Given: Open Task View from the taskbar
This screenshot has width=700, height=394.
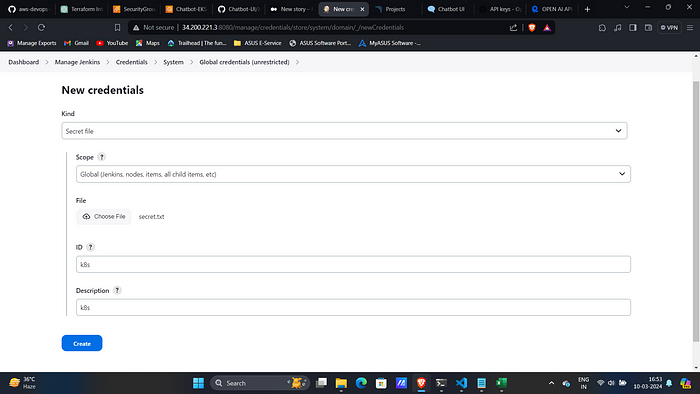Looking at the screenshot, I should [321, 383].
